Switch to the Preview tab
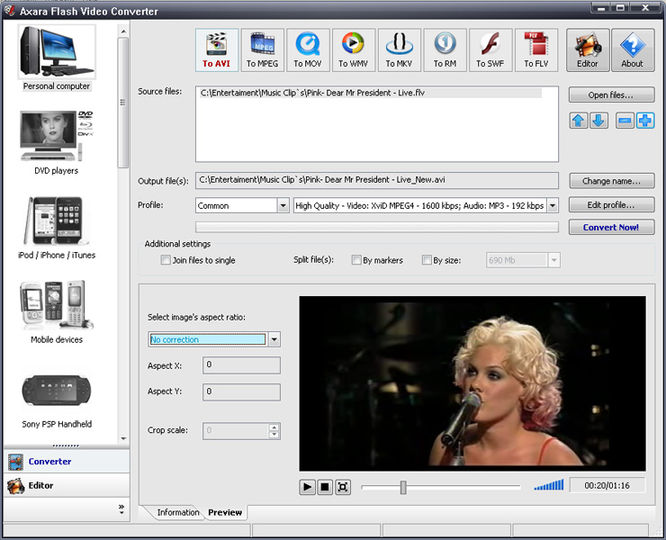The width and height of the screenshot is (666, 540). click(225, 512)
